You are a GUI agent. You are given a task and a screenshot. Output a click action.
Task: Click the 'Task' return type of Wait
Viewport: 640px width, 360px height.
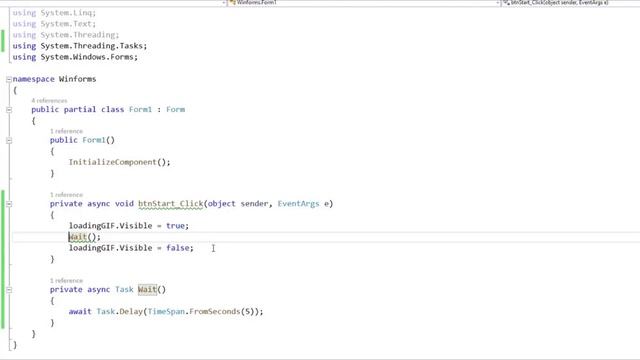click(x=124, y=289)
